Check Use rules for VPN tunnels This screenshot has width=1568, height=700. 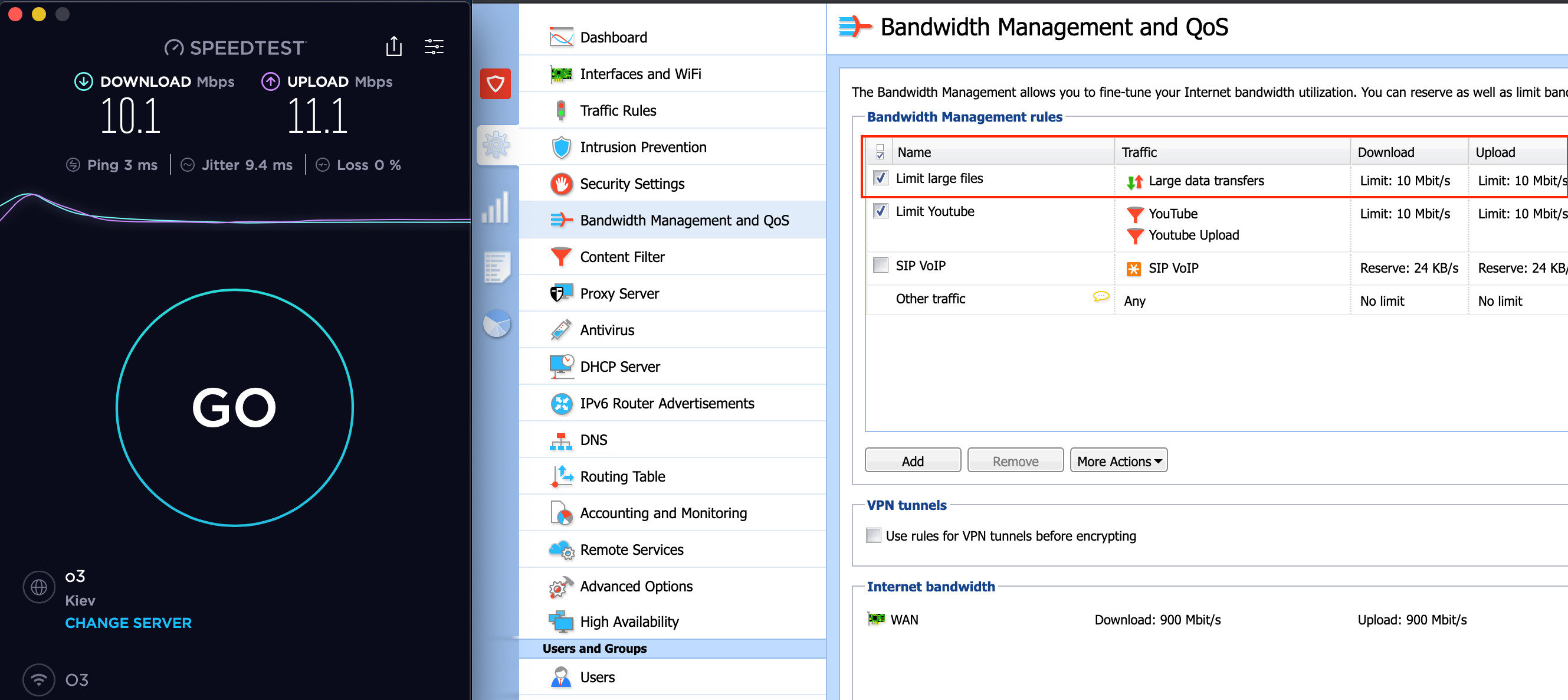(x=873, y=535)
